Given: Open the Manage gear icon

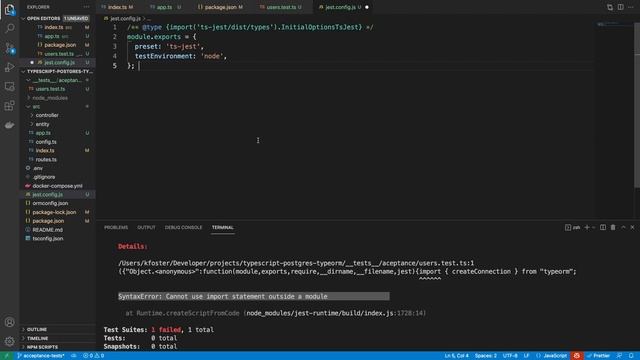Looking at the screenshot, I should pyautogui.click(x=9, y=341).
